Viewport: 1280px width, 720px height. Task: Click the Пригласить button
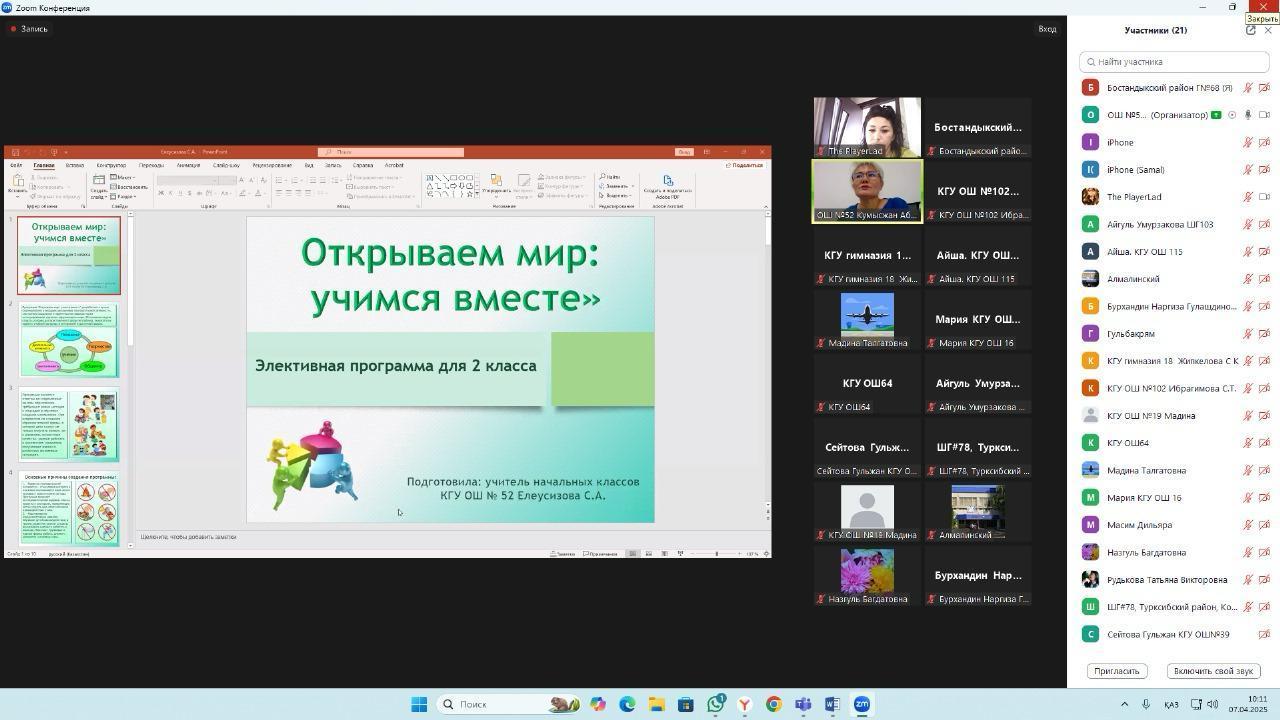coord(1116,671)
